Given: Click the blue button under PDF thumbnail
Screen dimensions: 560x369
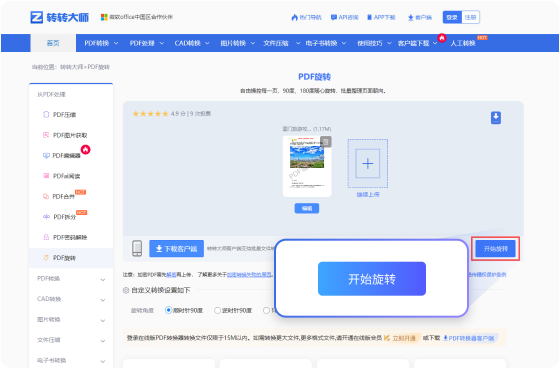Looking at the screenshot, I should [x=307, y=208].
